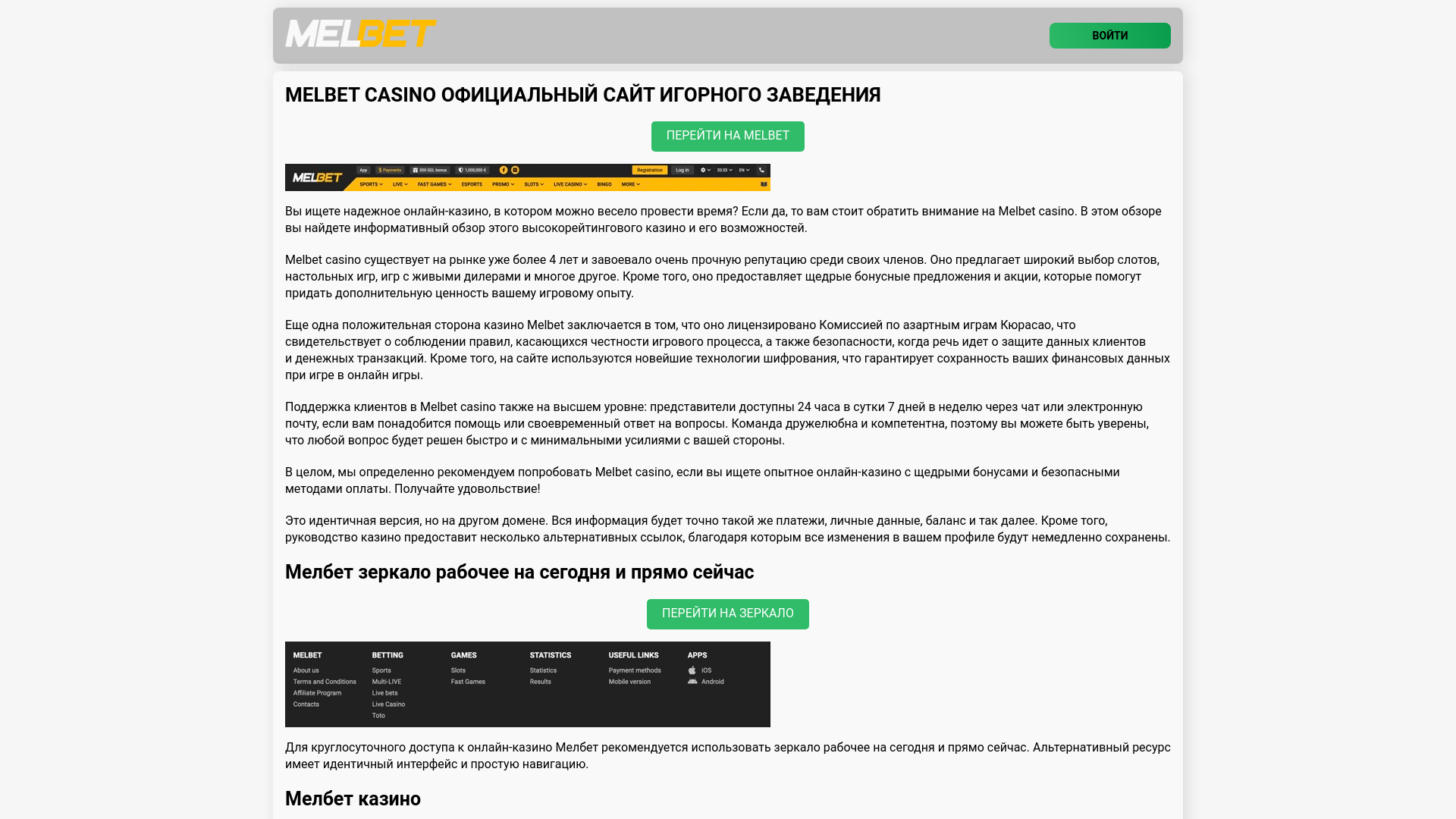
Task: Expand the FAST GAMES dropdown menu
Action: coord(435,184)
